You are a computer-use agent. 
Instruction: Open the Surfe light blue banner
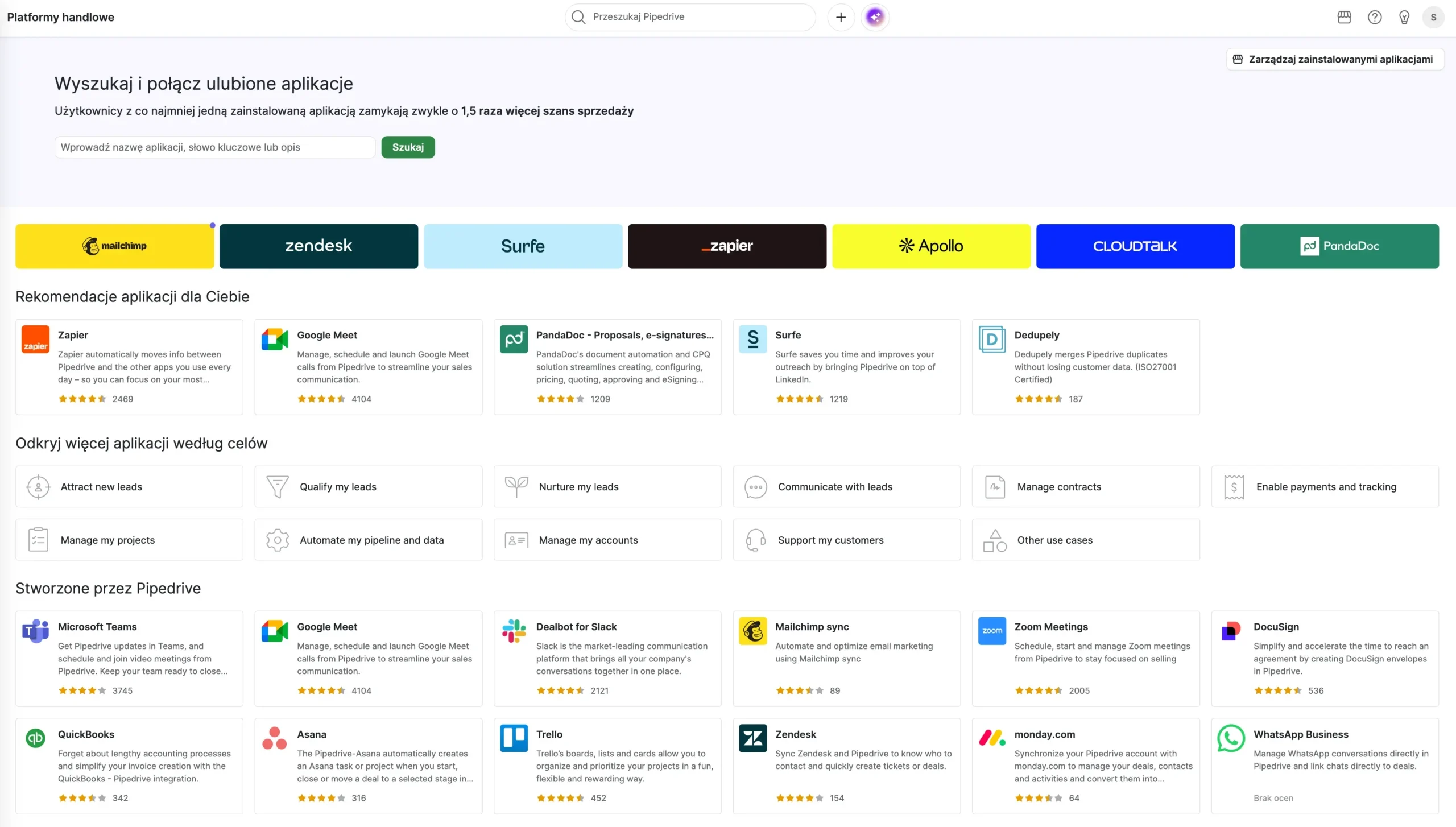point(523,246)
